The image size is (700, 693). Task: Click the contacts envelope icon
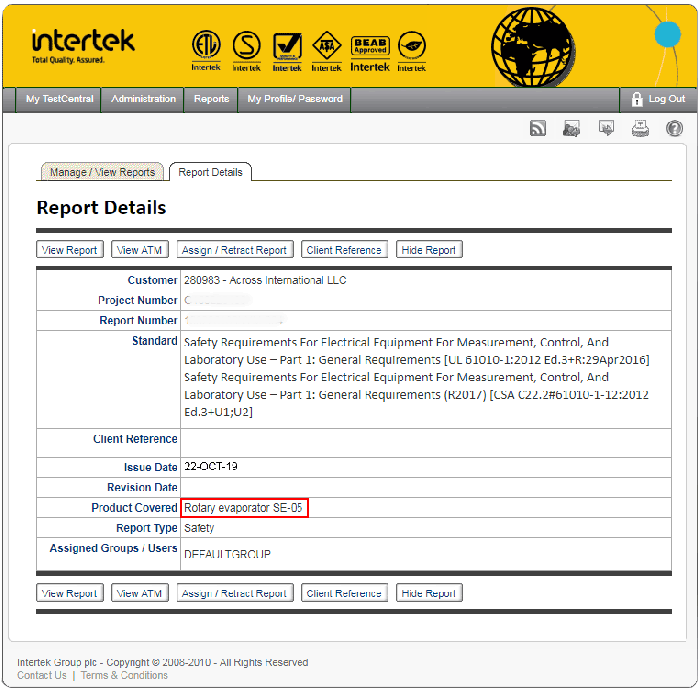[x=572, y=128]
